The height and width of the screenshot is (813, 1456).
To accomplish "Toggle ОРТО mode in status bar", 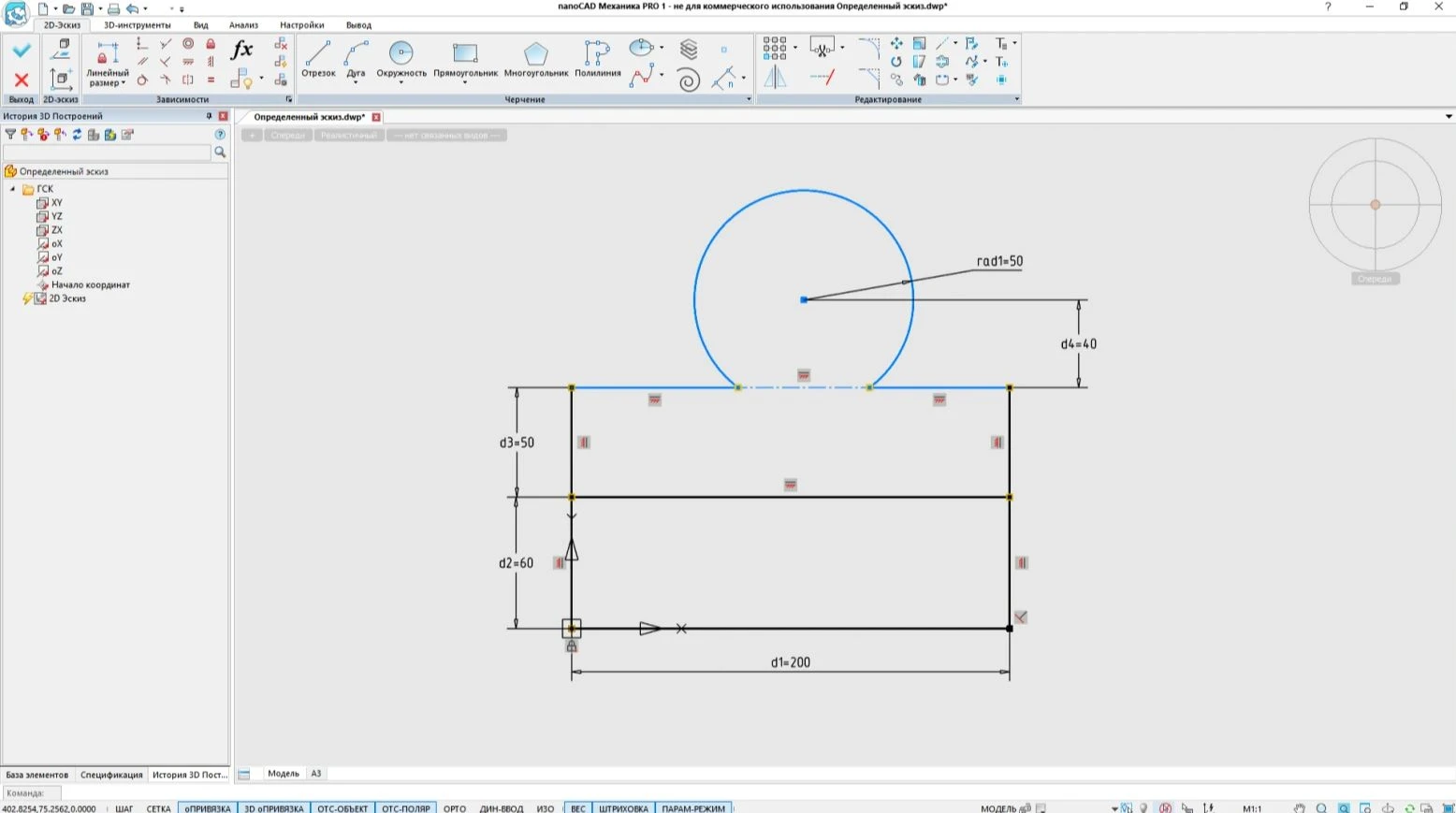I will [455, 808].
